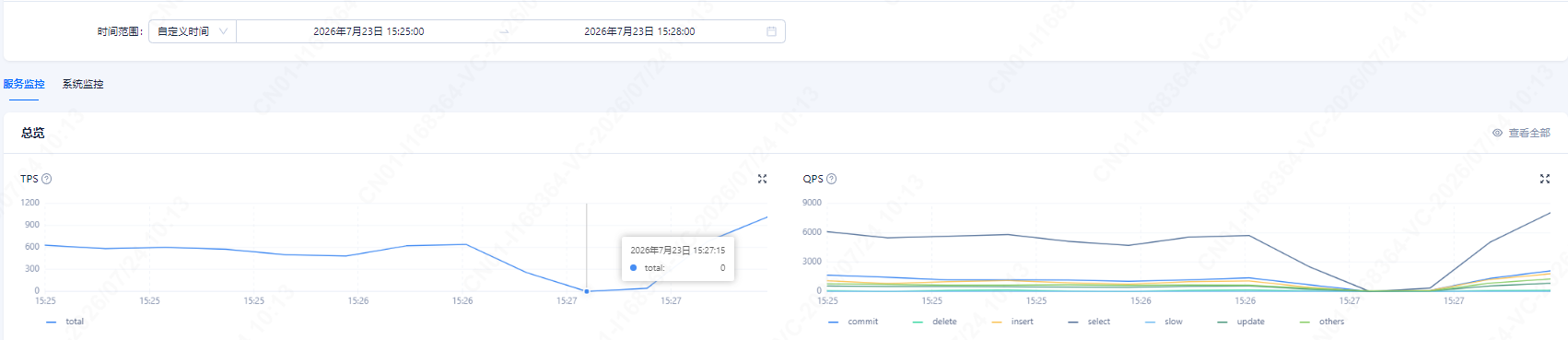Image resolution: width=1568 pixels, height=340 pixels.
Task: Toggle the total series in TPS legend
Action: (64, 322)
